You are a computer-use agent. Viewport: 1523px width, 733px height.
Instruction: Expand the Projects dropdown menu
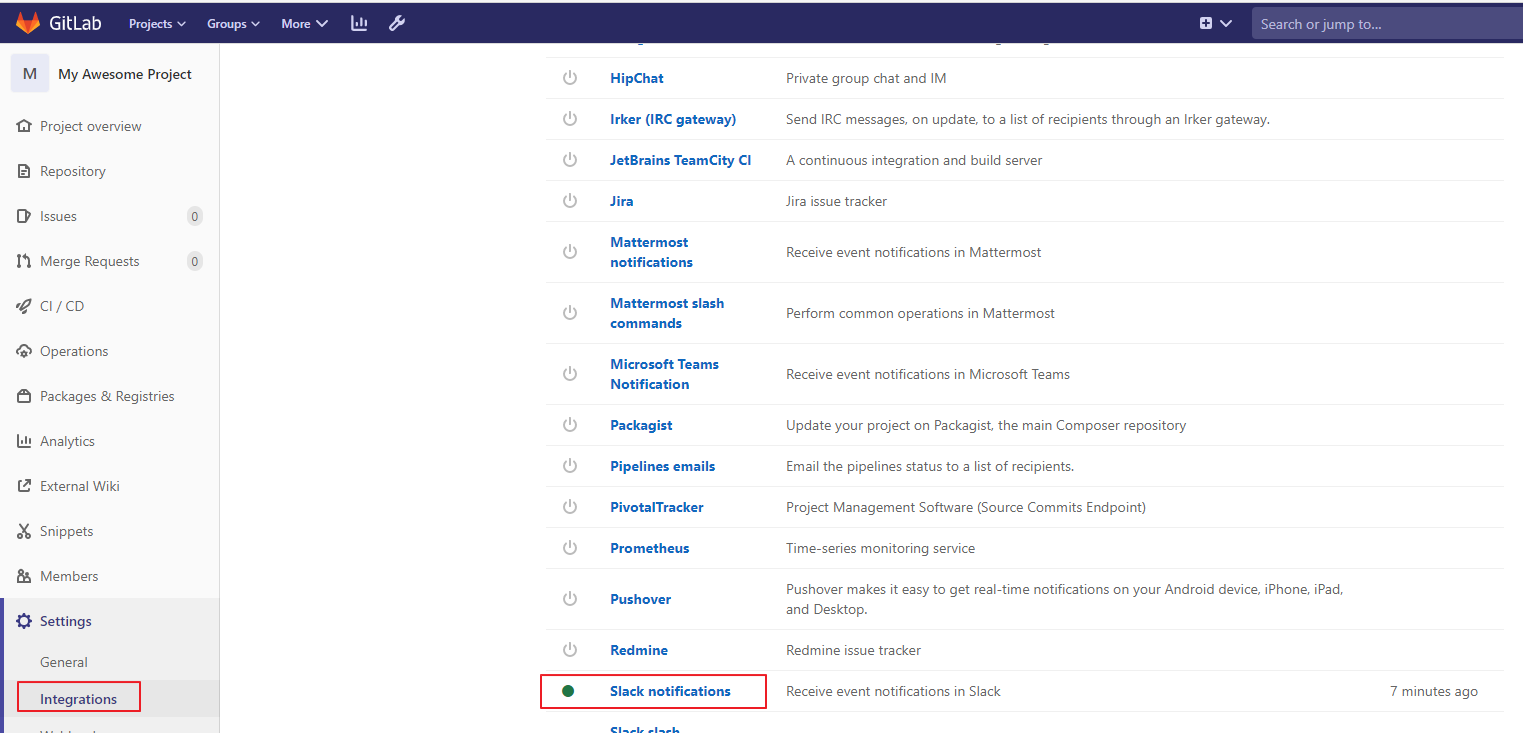tap(157, 23)
